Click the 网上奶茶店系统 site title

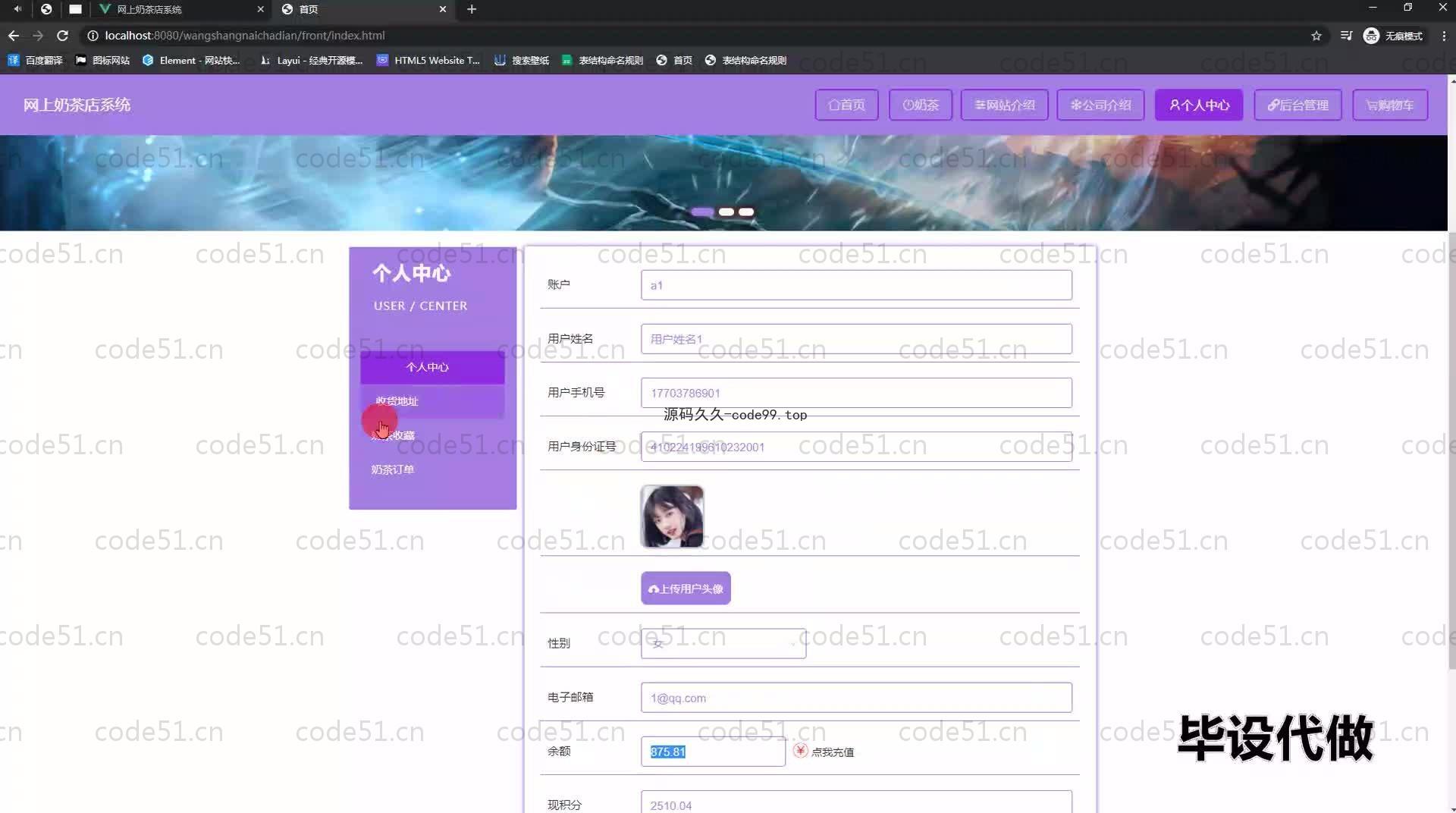point(77,105)
